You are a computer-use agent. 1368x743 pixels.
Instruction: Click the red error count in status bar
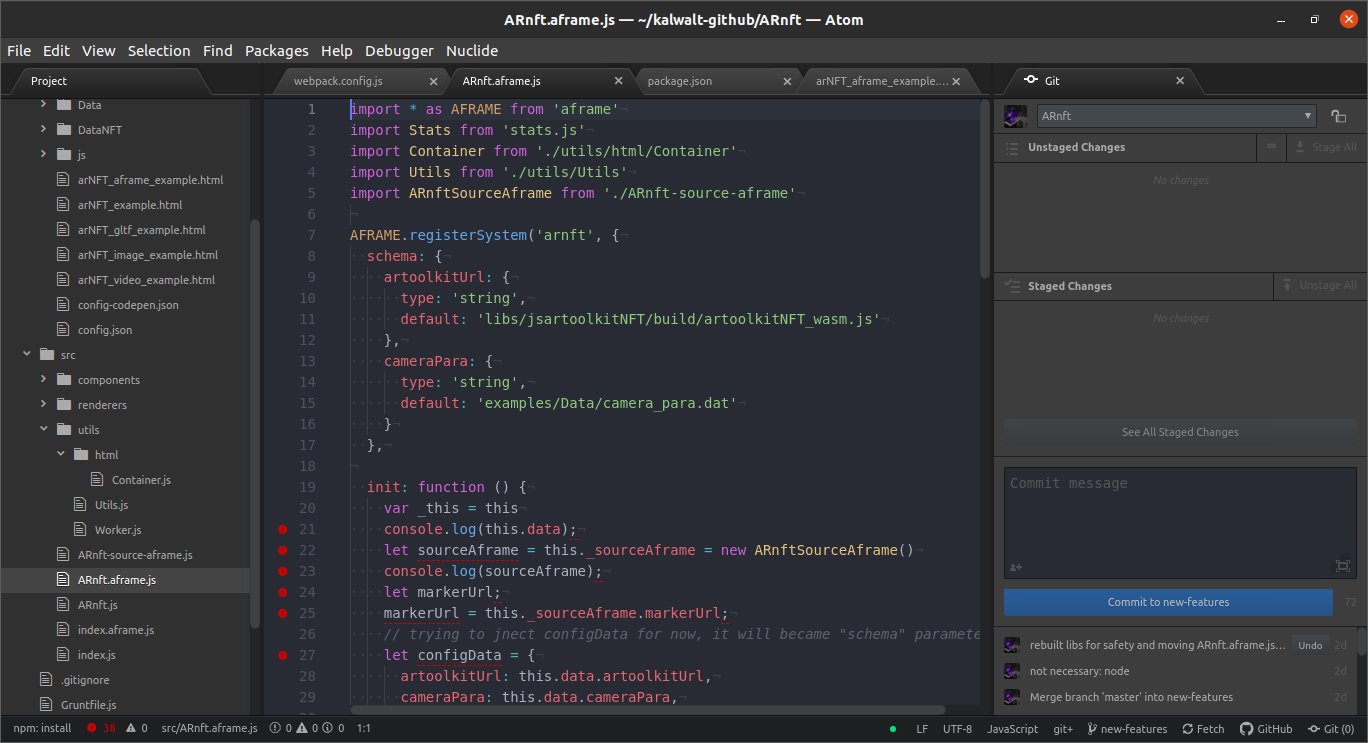102,728
